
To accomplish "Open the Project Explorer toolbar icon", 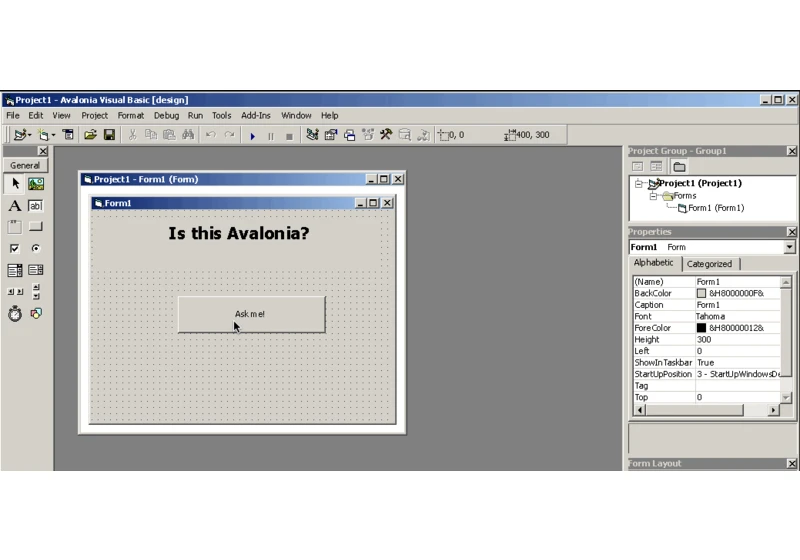I will pyautogui.click(x=312, y=135).
